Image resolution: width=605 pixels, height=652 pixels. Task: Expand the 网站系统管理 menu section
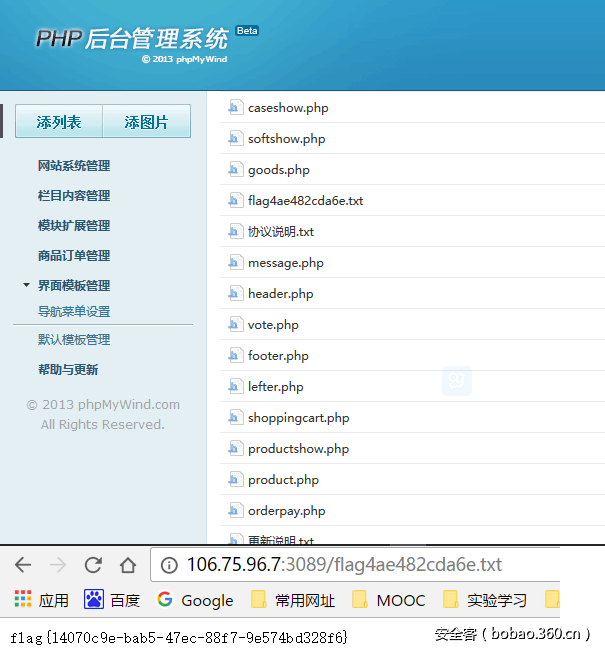coord(74,166)
